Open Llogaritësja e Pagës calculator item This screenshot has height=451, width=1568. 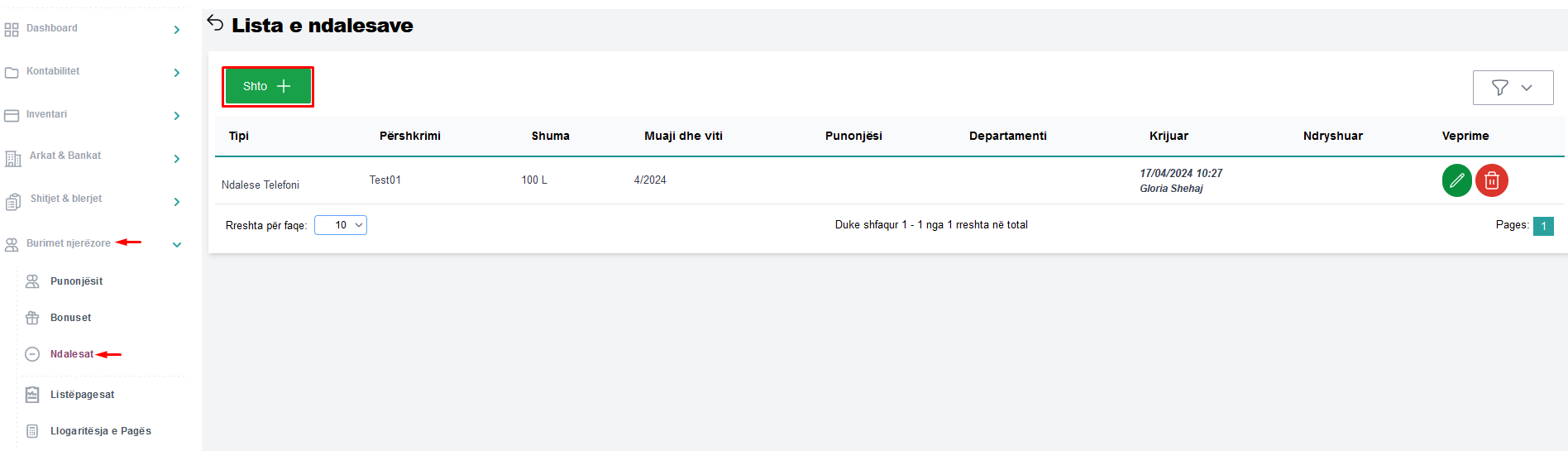coord(100,431)
